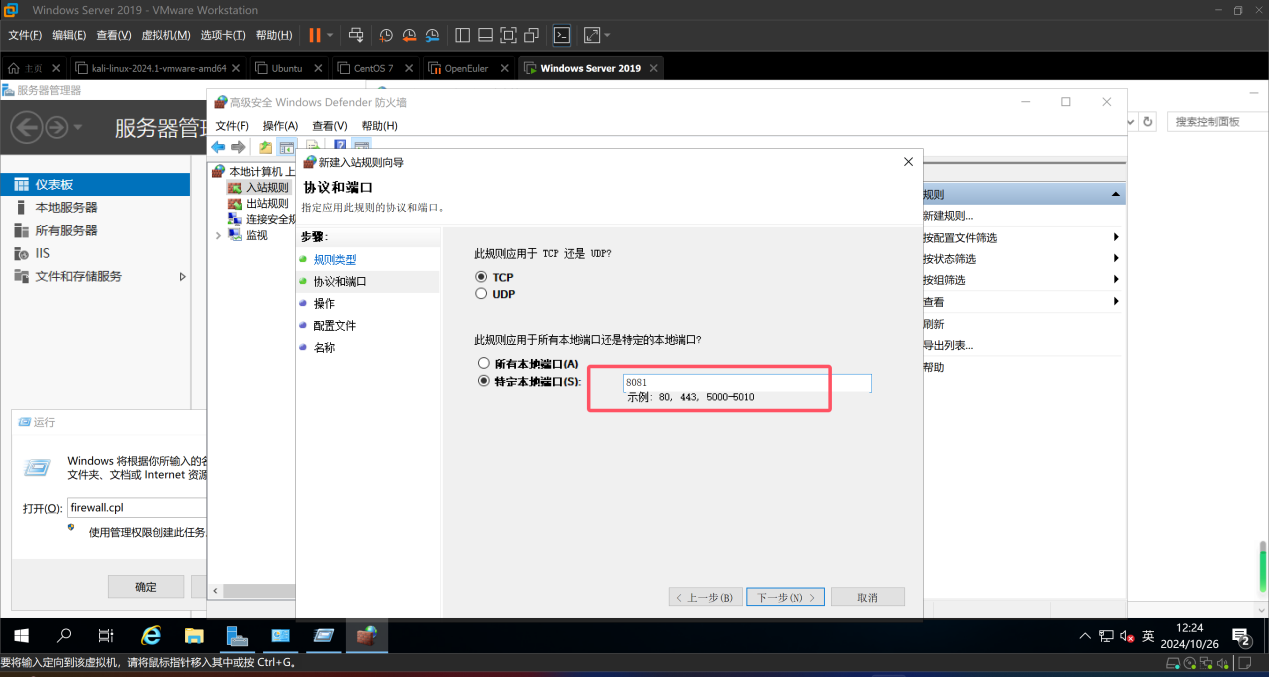Open the VMware console view icon
The width and height of the screenshot is (1269, 677).
[x=562, y=35]
